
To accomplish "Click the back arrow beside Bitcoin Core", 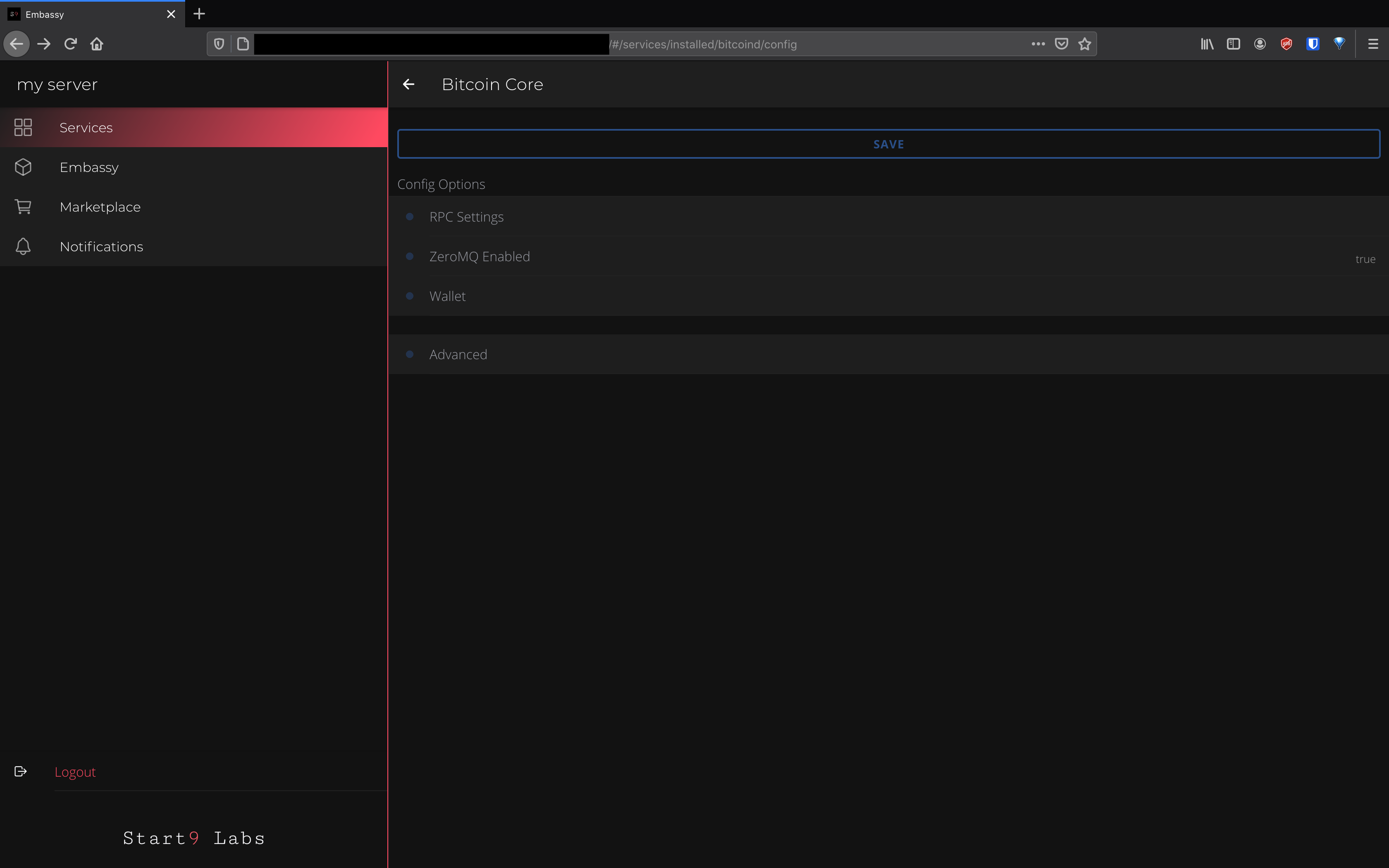I will pyautogui.click(x=409, y=84).
